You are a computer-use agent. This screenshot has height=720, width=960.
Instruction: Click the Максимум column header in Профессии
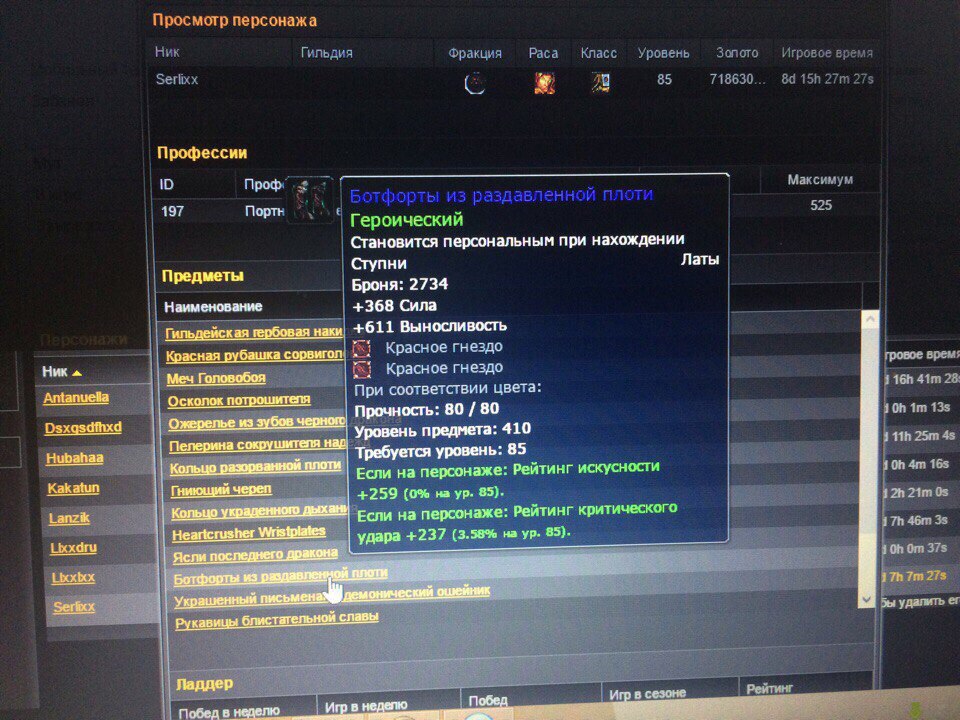(819, 180)
